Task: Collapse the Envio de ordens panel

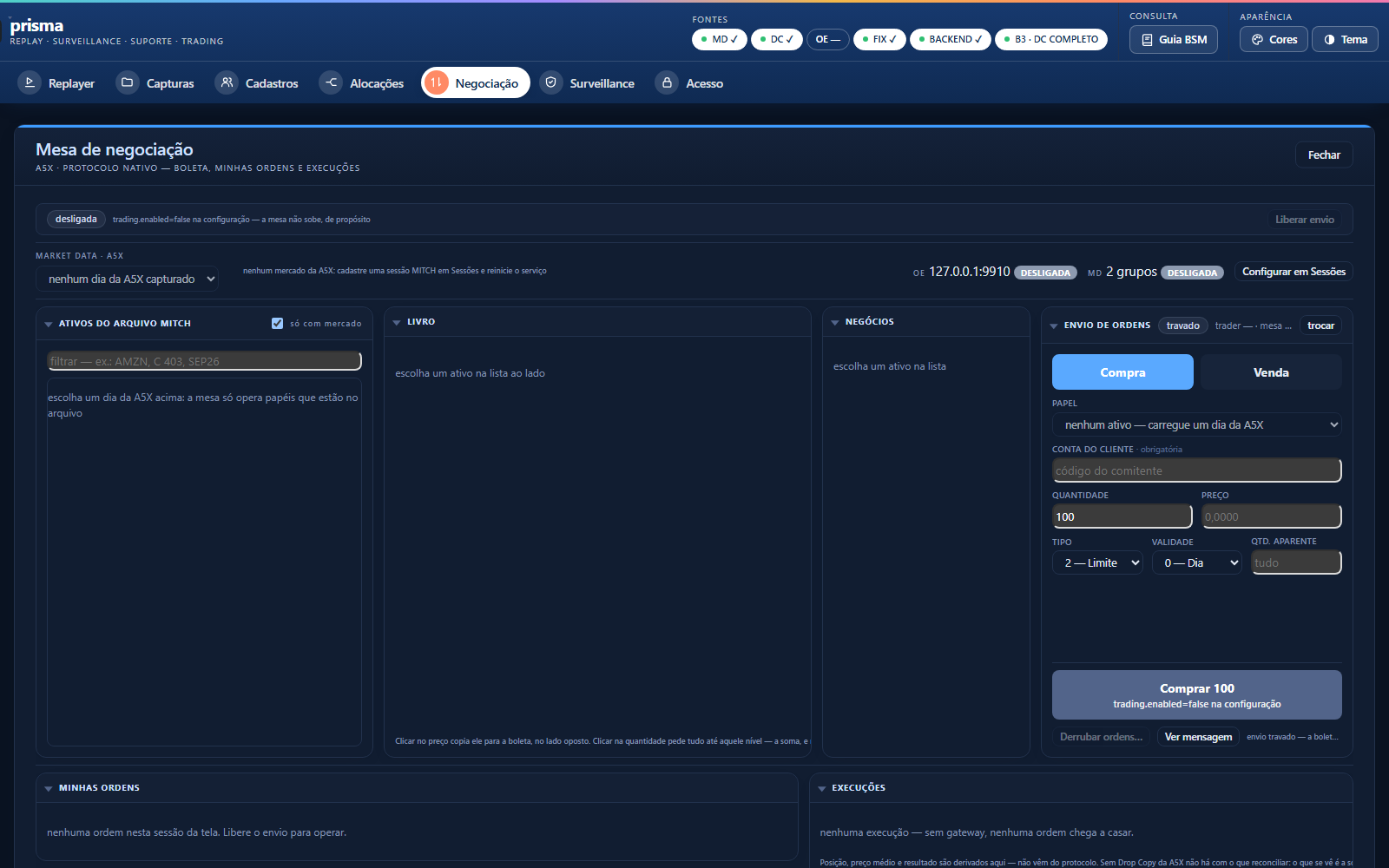Action: 1054,325
